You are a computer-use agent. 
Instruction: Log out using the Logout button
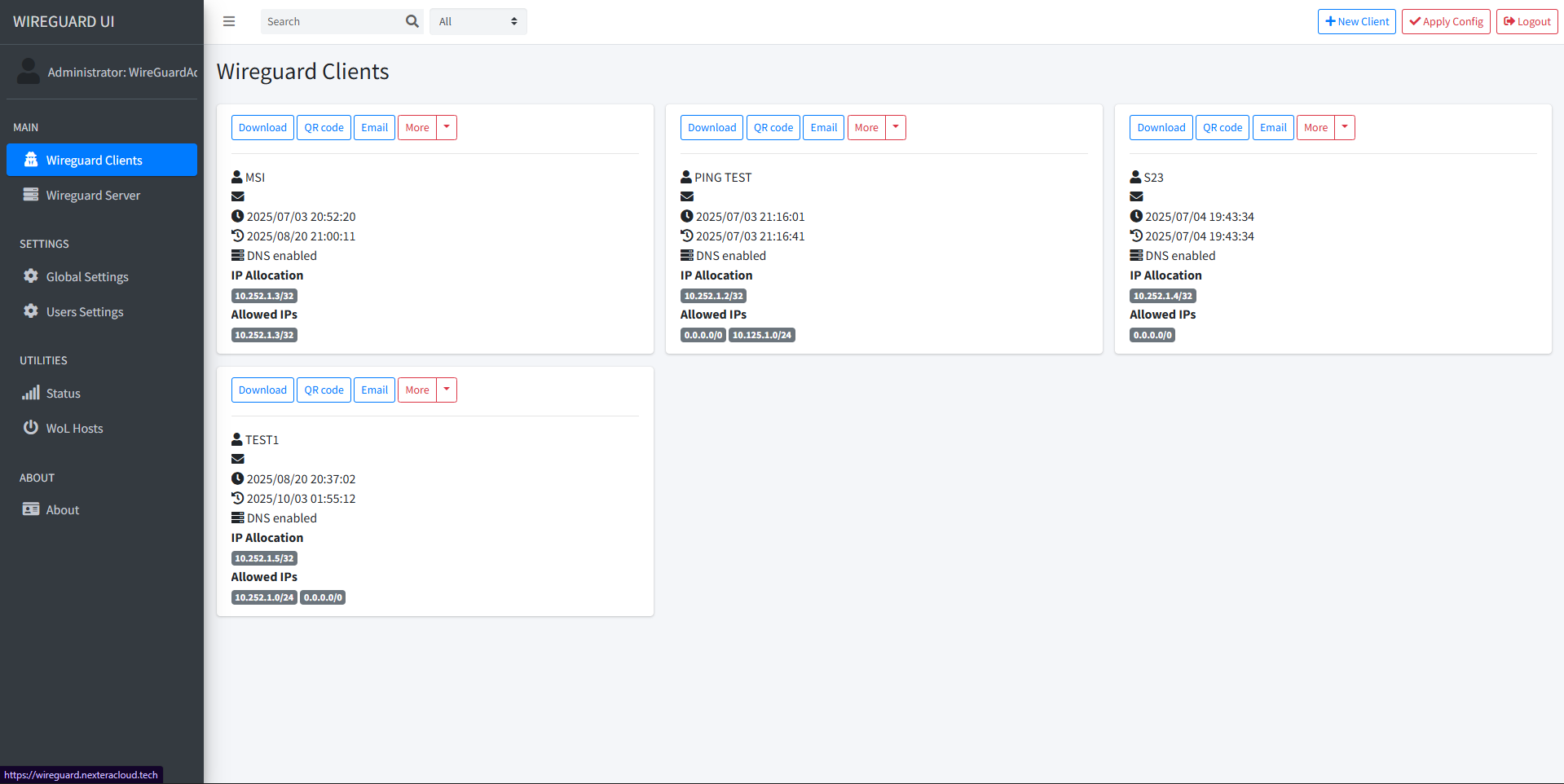(1527, 21)
